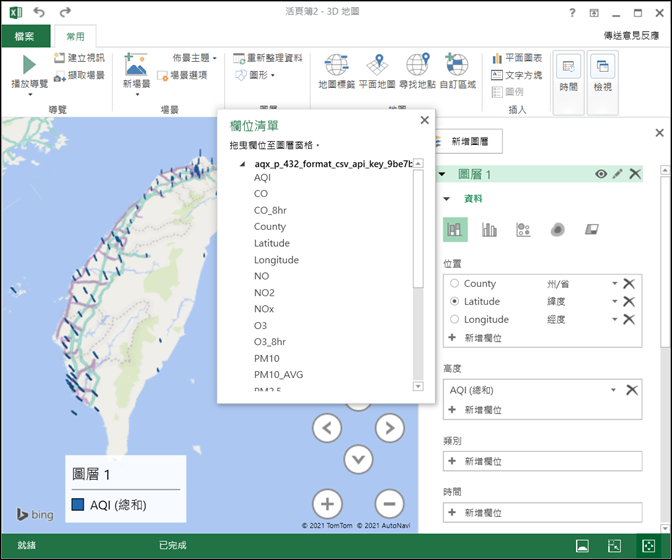Click AQI legend blue color swatch
The image size is (672, 560).
[78, 504]
